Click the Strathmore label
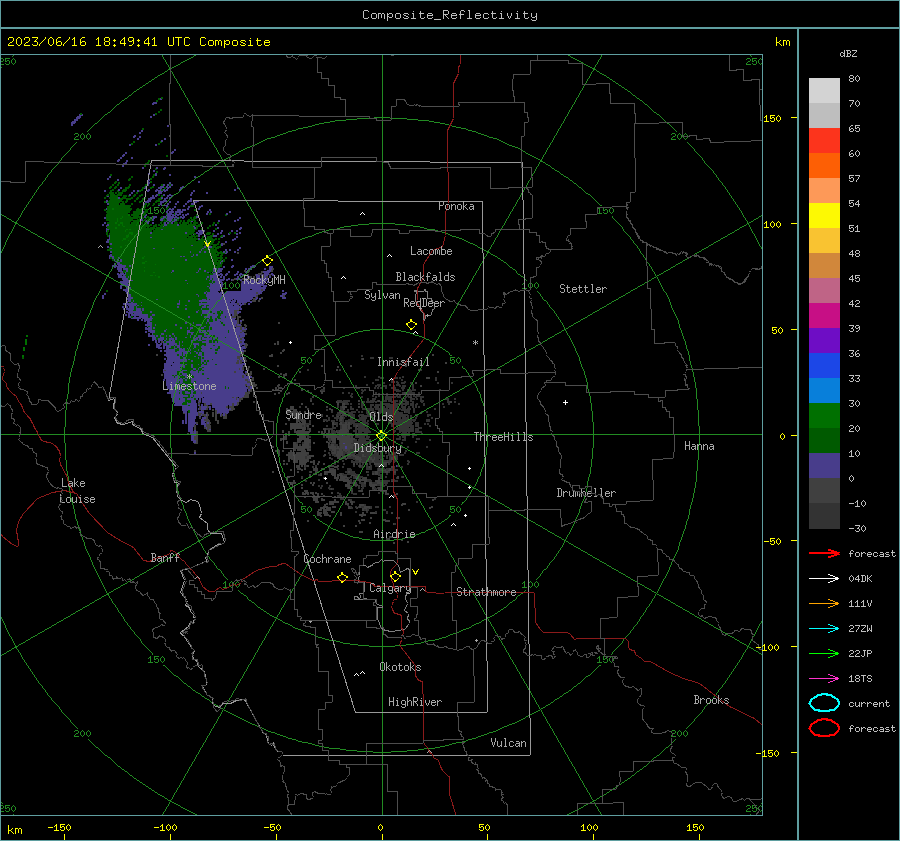 tap(486, 592)
